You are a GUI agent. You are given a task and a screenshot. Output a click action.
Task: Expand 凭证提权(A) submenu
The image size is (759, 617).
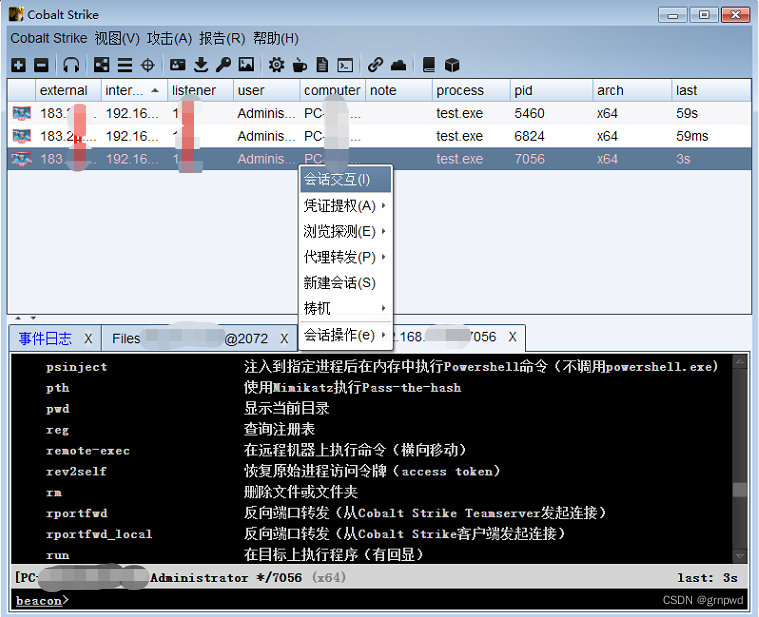[x=345, y=206]
